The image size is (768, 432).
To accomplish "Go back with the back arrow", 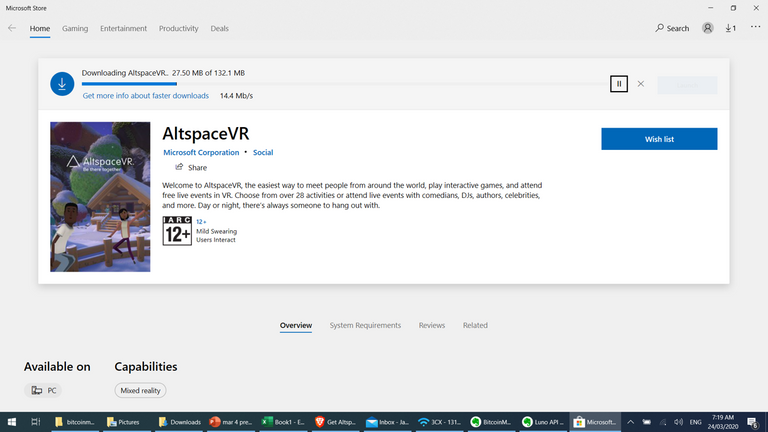I will coord(12,28).
